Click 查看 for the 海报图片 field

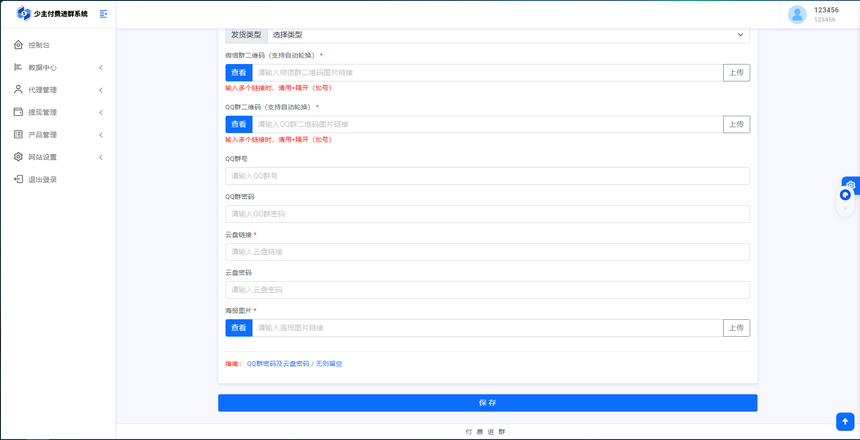239,328
